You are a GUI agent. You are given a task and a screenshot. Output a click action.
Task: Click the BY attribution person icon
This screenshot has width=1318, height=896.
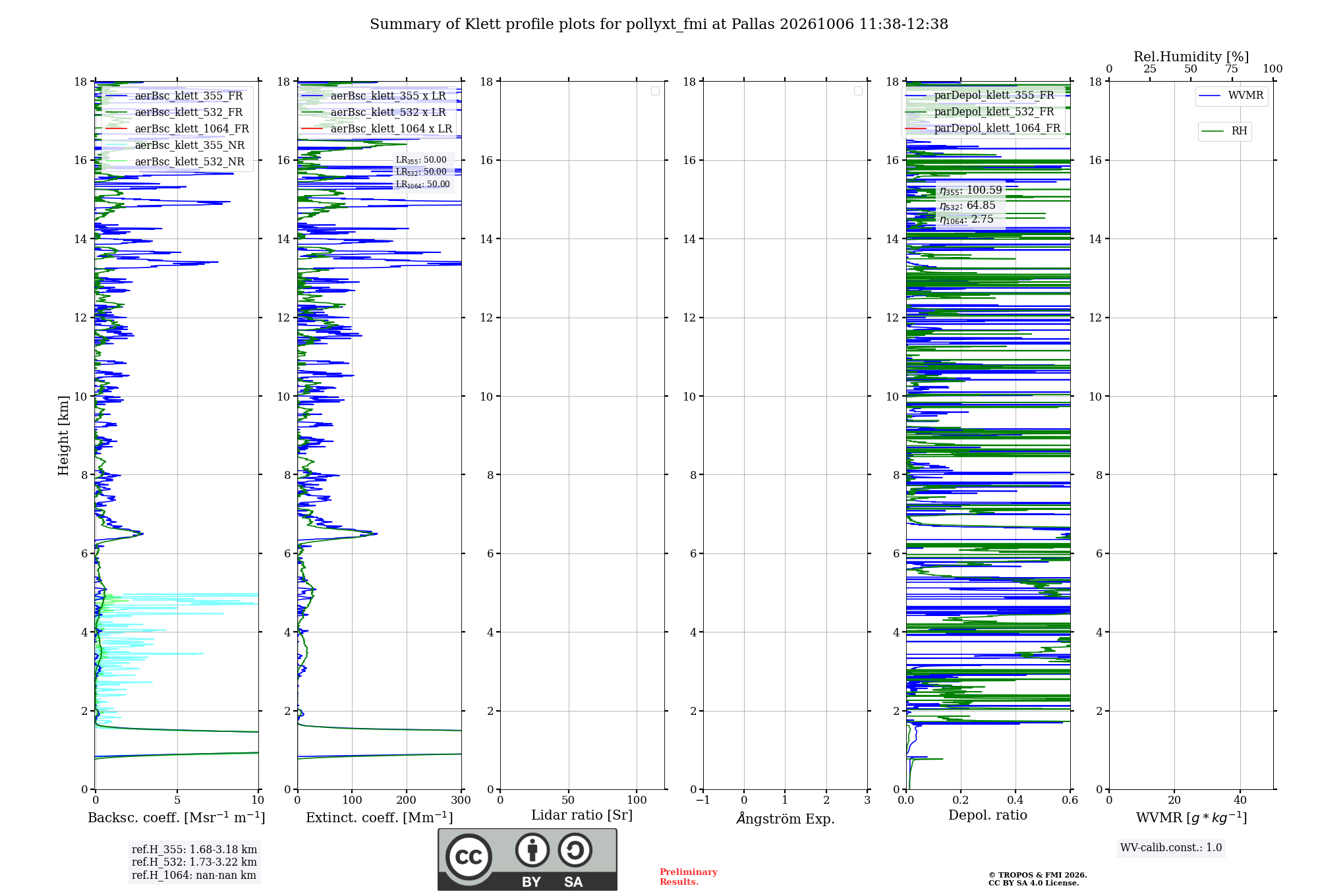pyautogui.click(x=532, y=850)
